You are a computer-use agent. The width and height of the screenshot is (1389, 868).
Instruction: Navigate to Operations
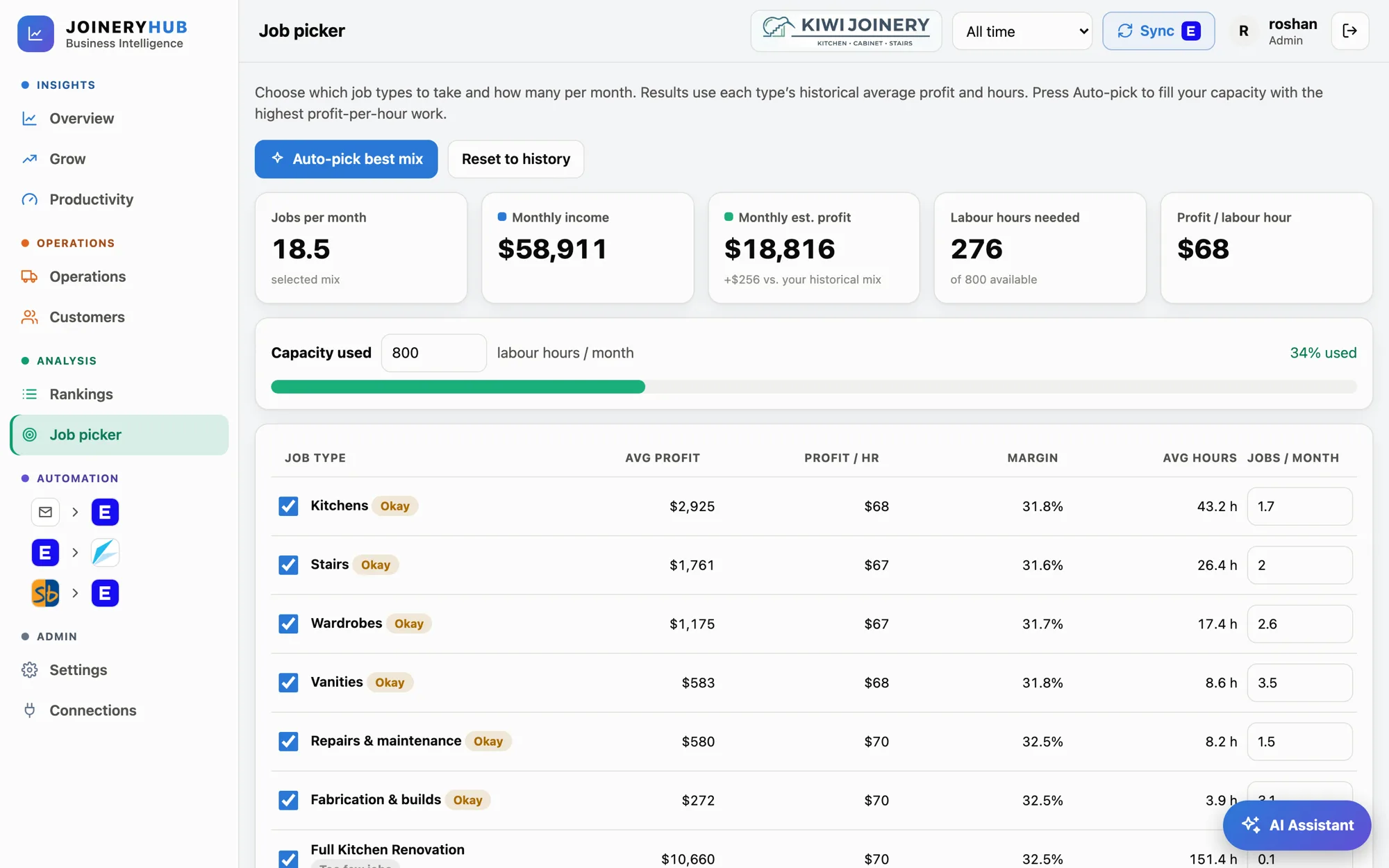point(119,276)
